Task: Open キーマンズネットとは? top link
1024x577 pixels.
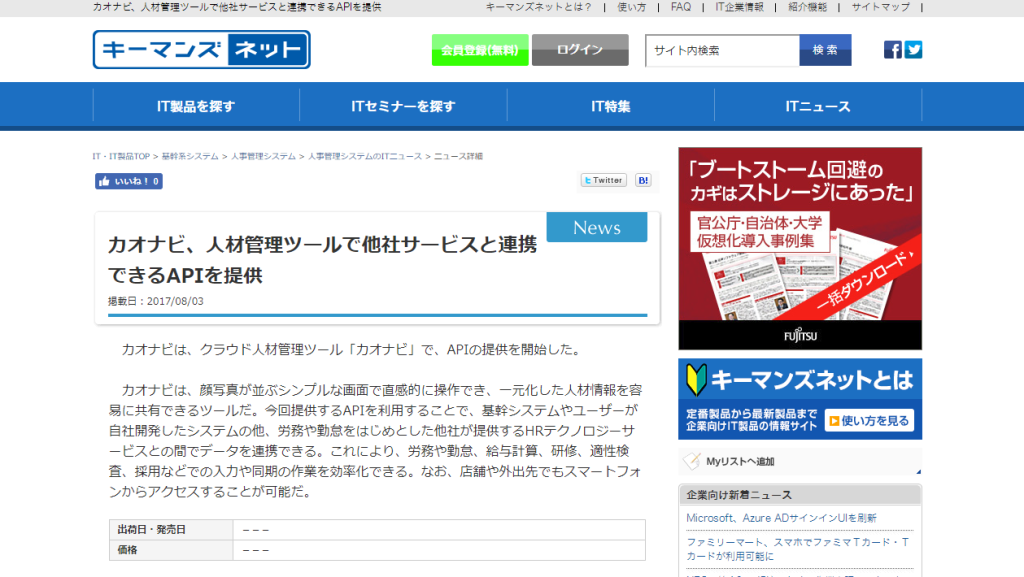Action: pos(539,7)
